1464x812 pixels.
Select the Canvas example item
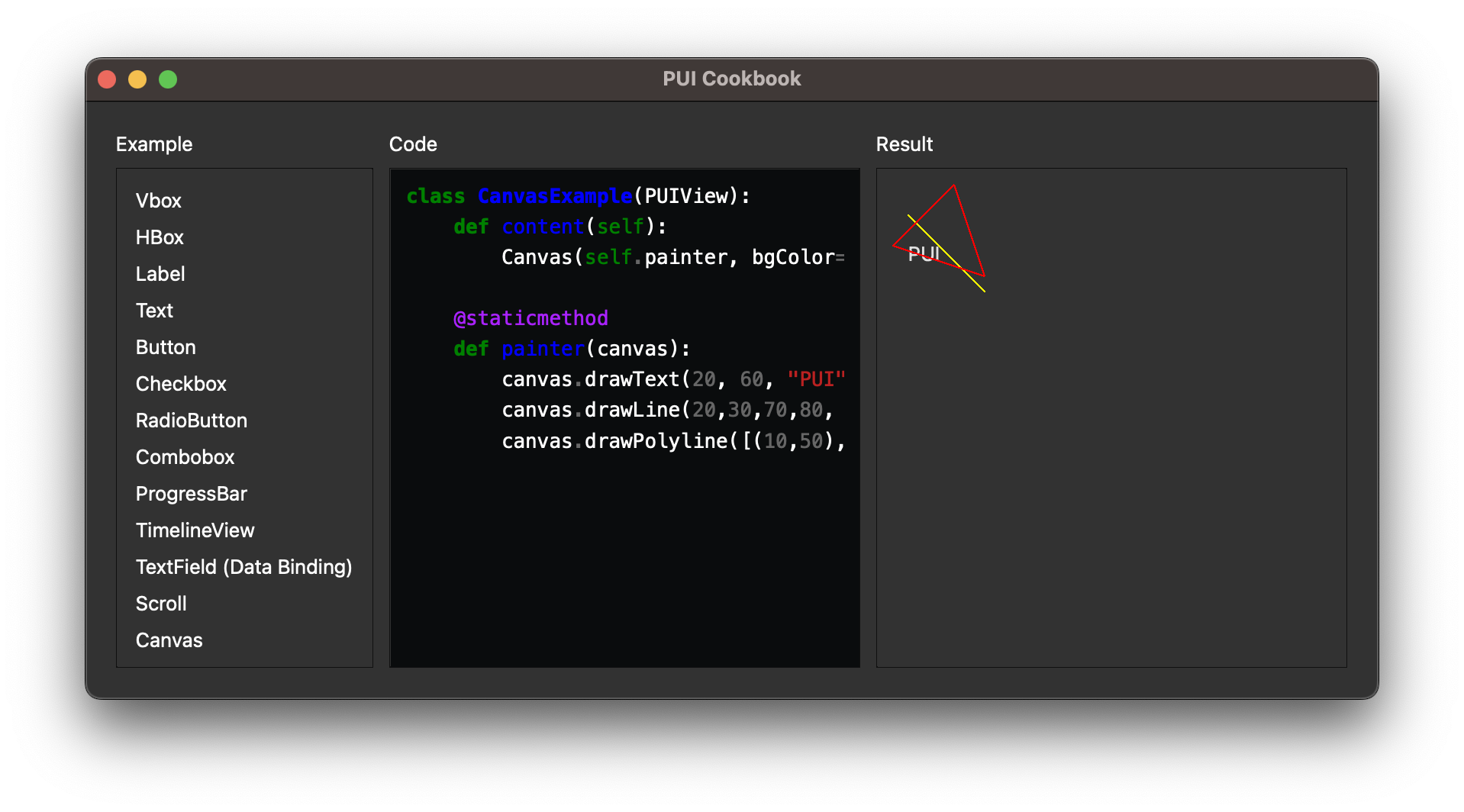(169, 640)
